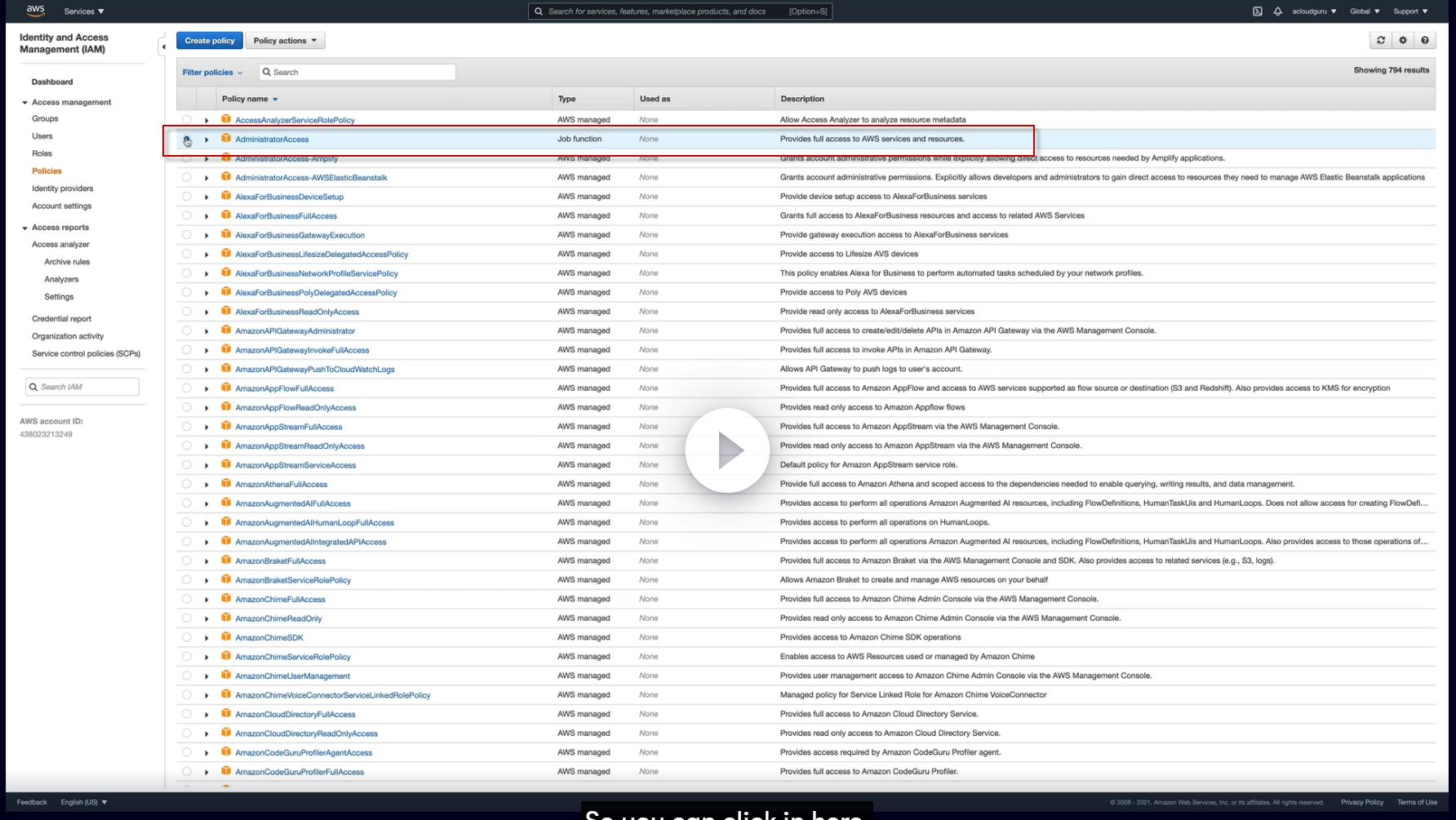Click the policy icon for AdministratorAccess
Image resolution: width=1456 pixels, height=820 pixels.
[x=226, y=139]
